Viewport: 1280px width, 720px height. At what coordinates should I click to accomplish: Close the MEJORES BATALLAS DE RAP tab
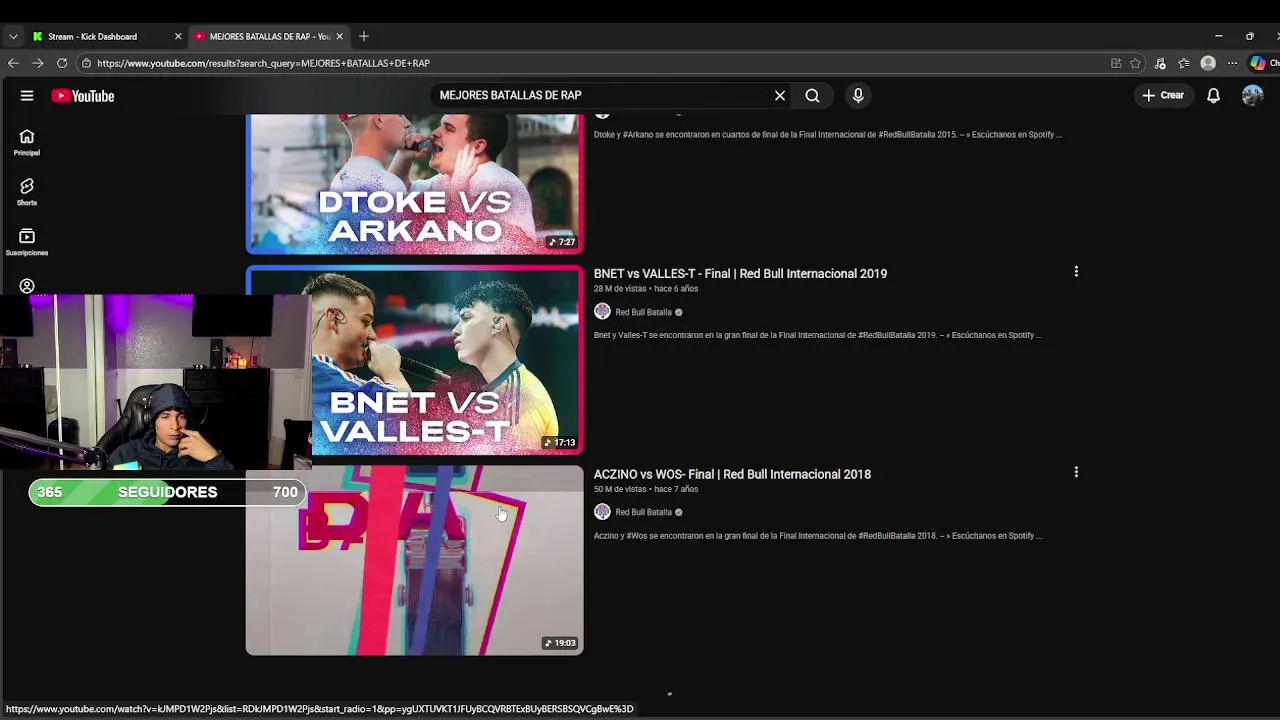coord(340,36)
